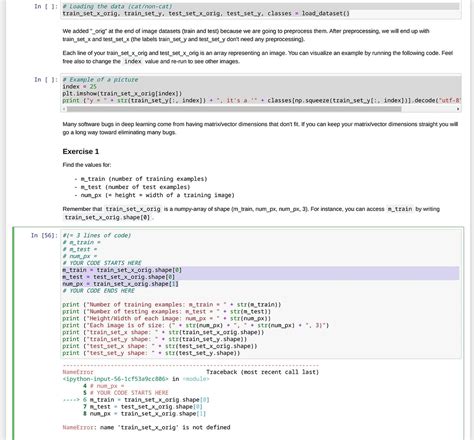This screenshot has width=474, height=440.
Task: Click the print 'Height/Width of each image' line
Action: tap(166, 319)
